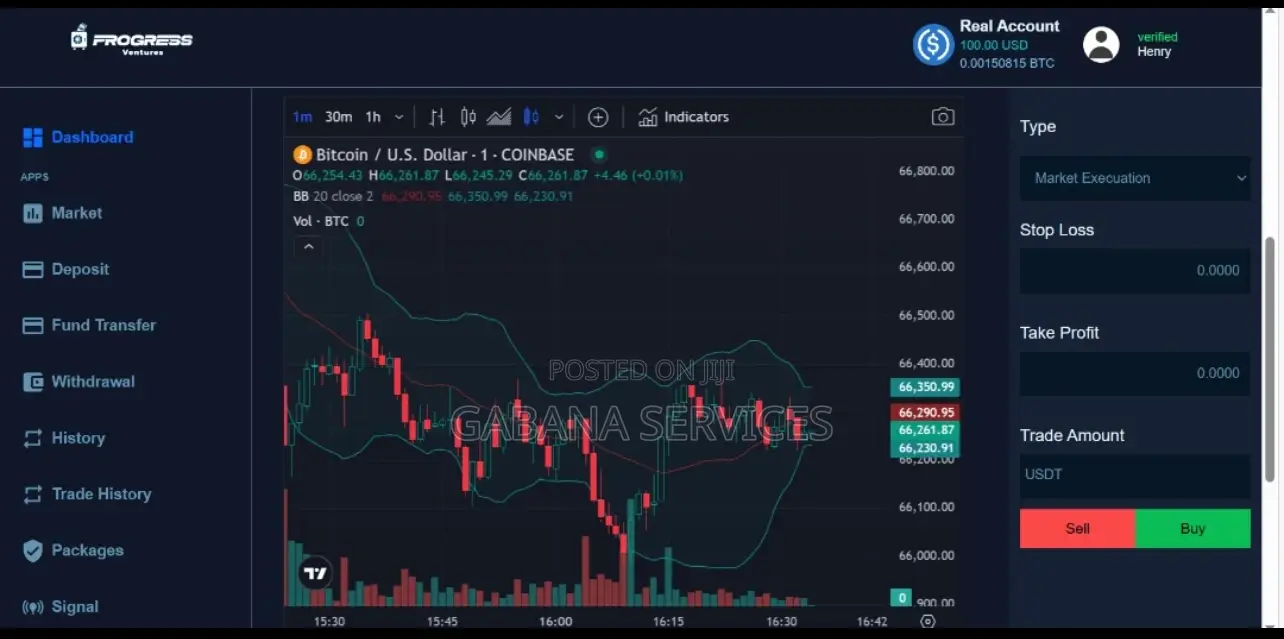Click the 66,230.91 price label
The width and height of the screenshot is (1284, 639).
pos(925,448)
